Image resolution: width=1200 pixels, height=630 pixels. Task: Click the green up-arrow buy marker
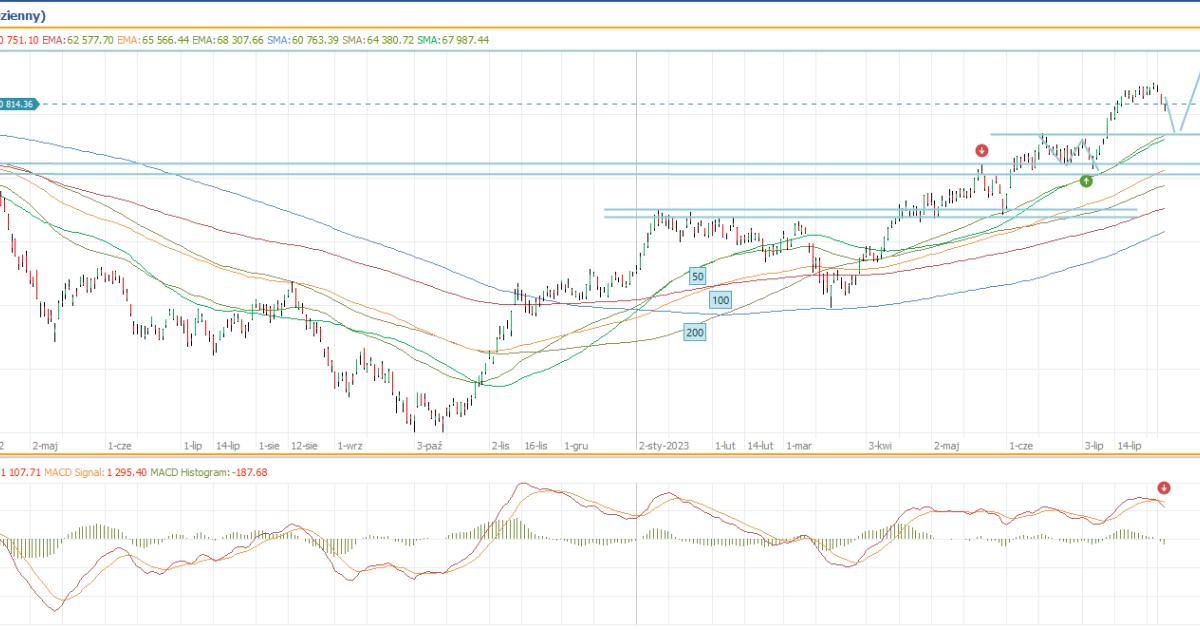1086,181
